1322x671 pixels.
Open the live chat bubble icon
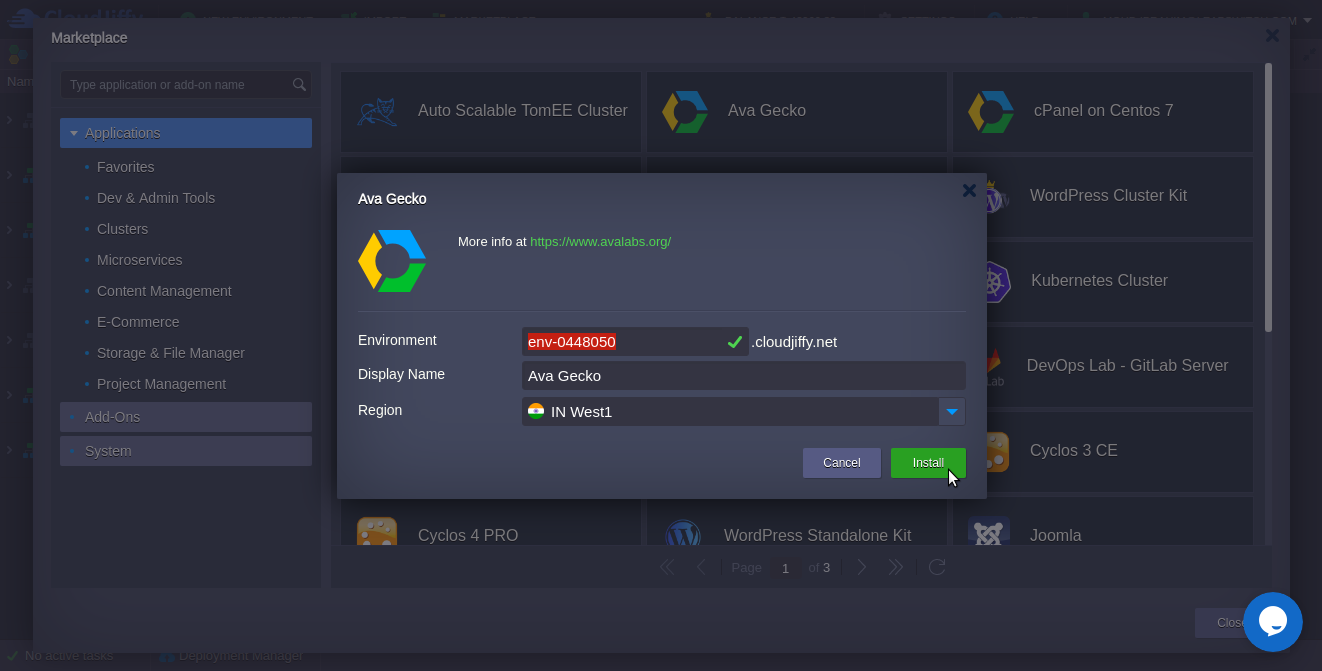[1272, 621]
